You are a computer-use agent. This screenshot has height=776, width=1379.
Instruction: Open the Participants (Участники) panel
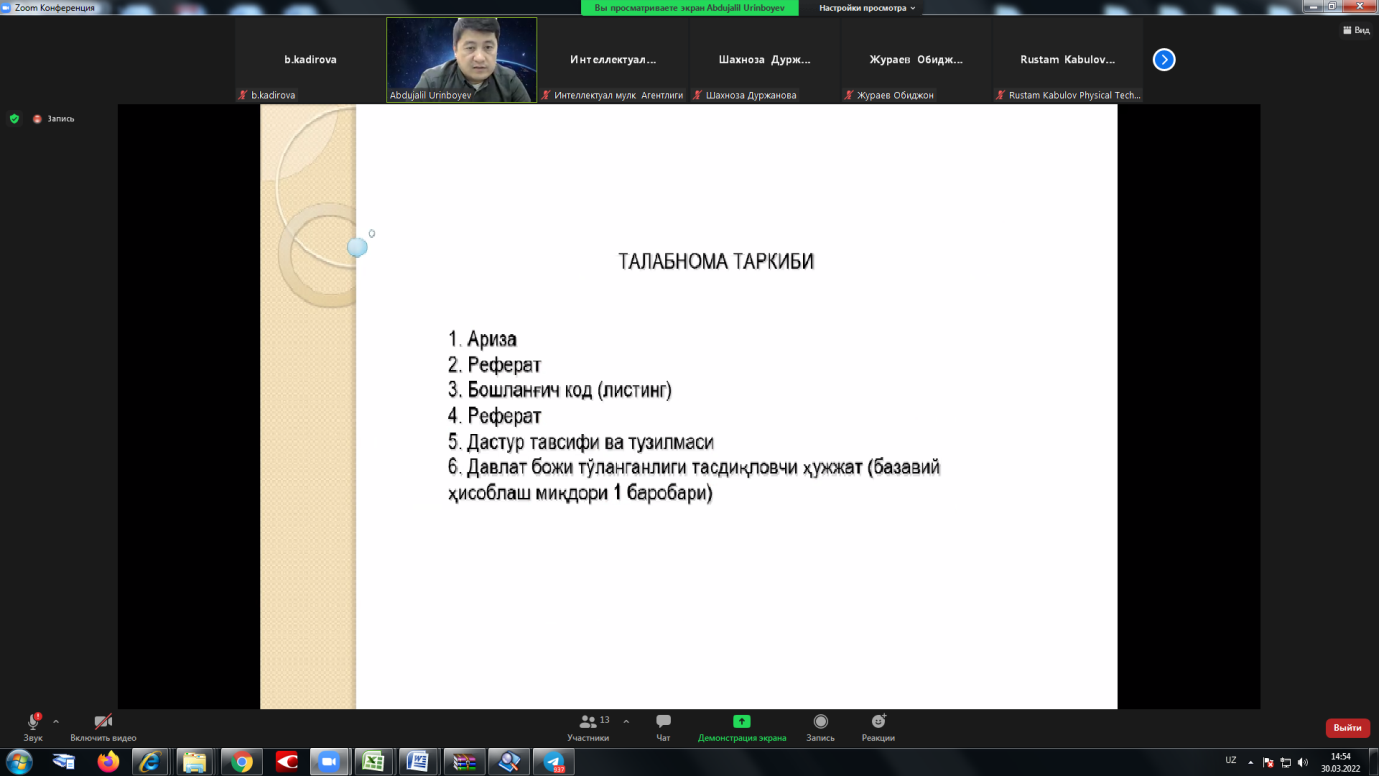588,726
